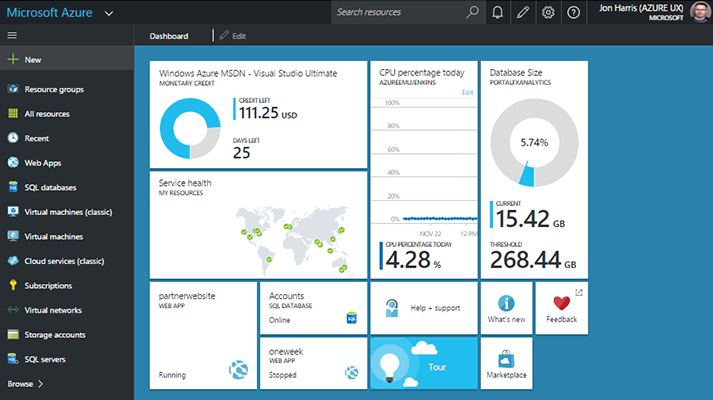Click the oneweek Stopped status text
Viewport: 713px width, 400px height.
(282, 375)
